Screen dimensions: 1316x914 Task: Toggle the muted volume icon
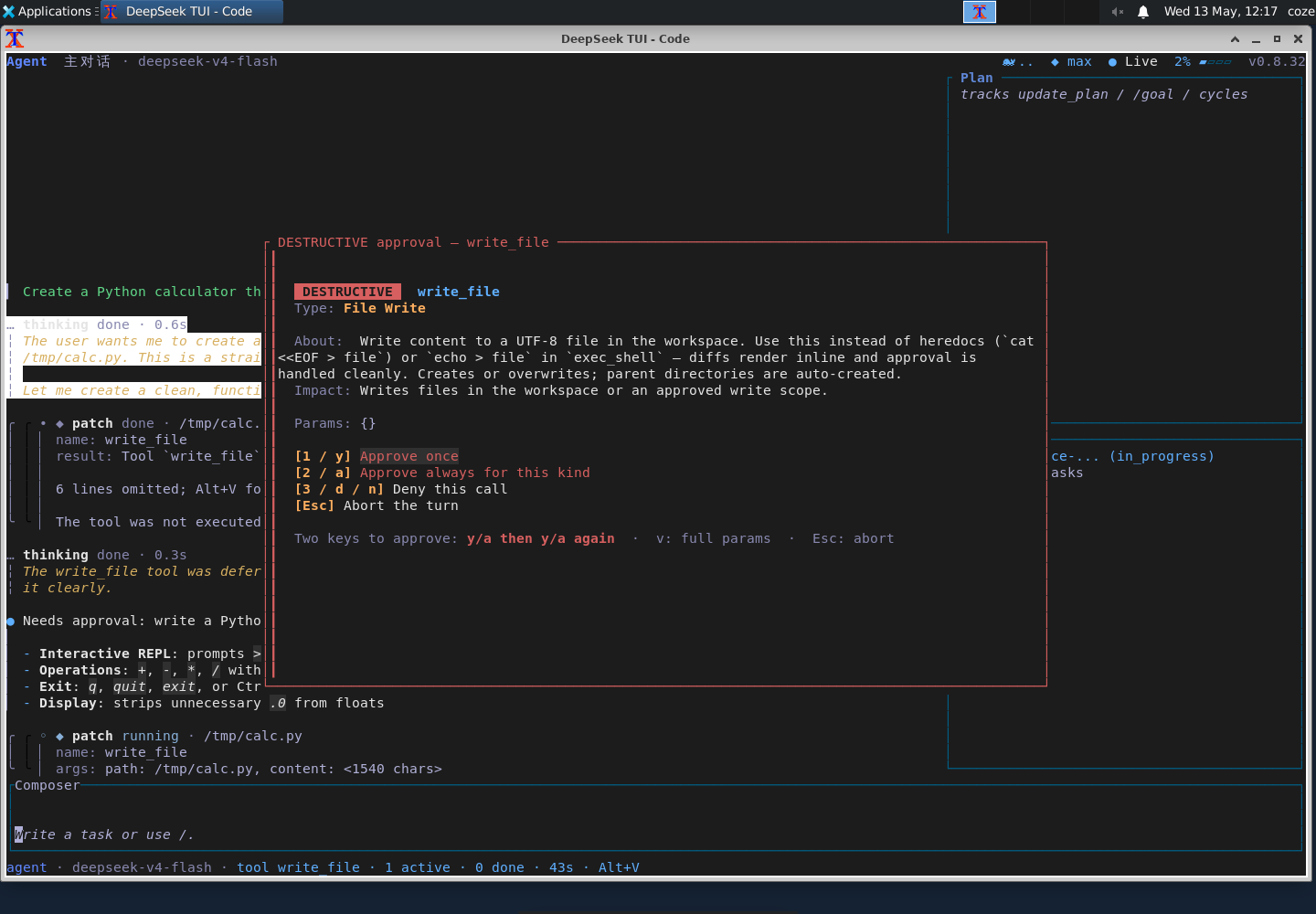(1117, 12)
